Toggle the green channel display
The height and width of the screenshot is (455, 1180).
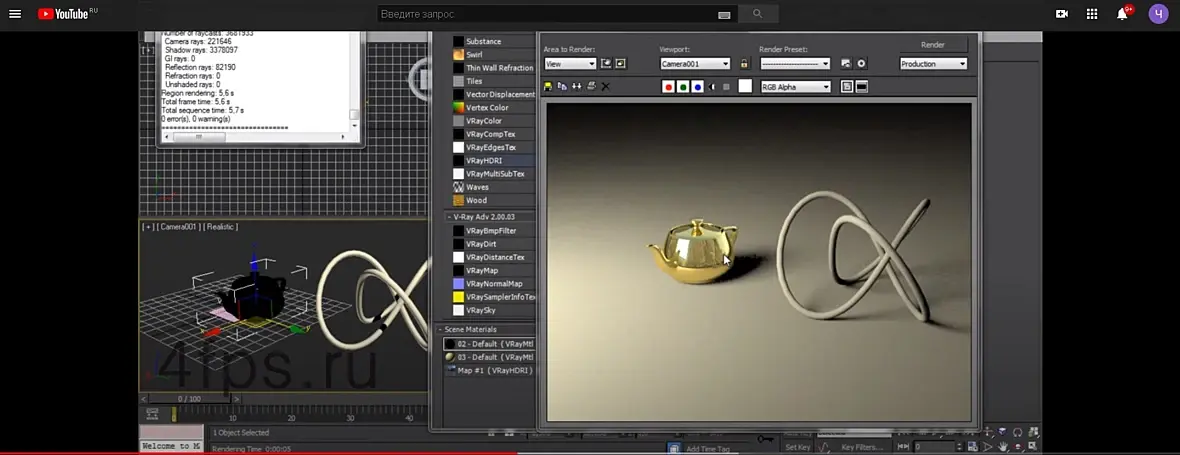[x=683, y=87]
